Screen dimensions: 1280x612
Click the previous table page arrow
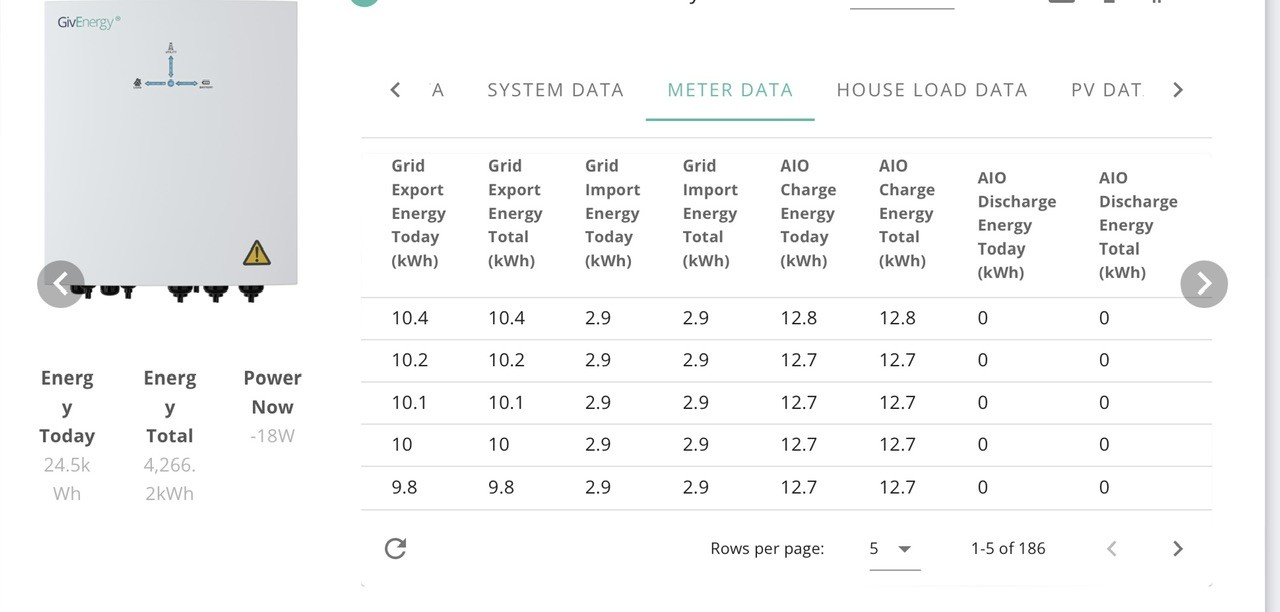click(x=1111, y=548)
